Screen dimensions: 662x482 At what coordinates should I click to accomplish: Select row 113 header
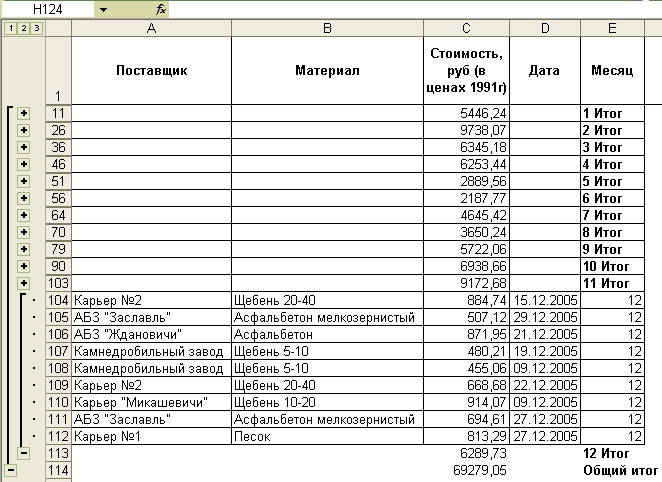pyautogui.click(x=58, y=453)
